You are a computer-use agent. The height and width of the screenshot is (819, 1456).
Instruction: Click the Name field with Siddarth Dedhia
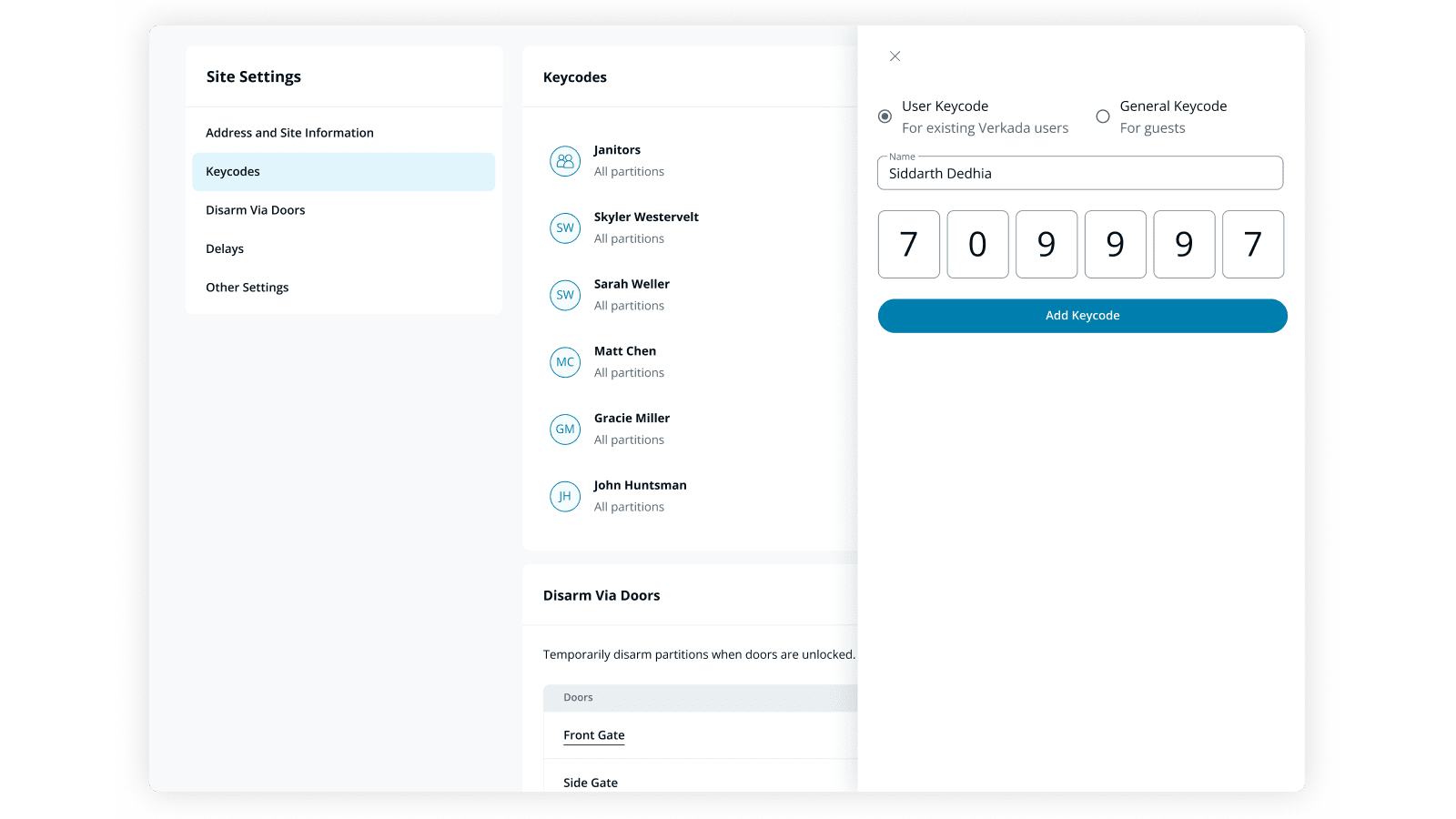(1079, 174)
